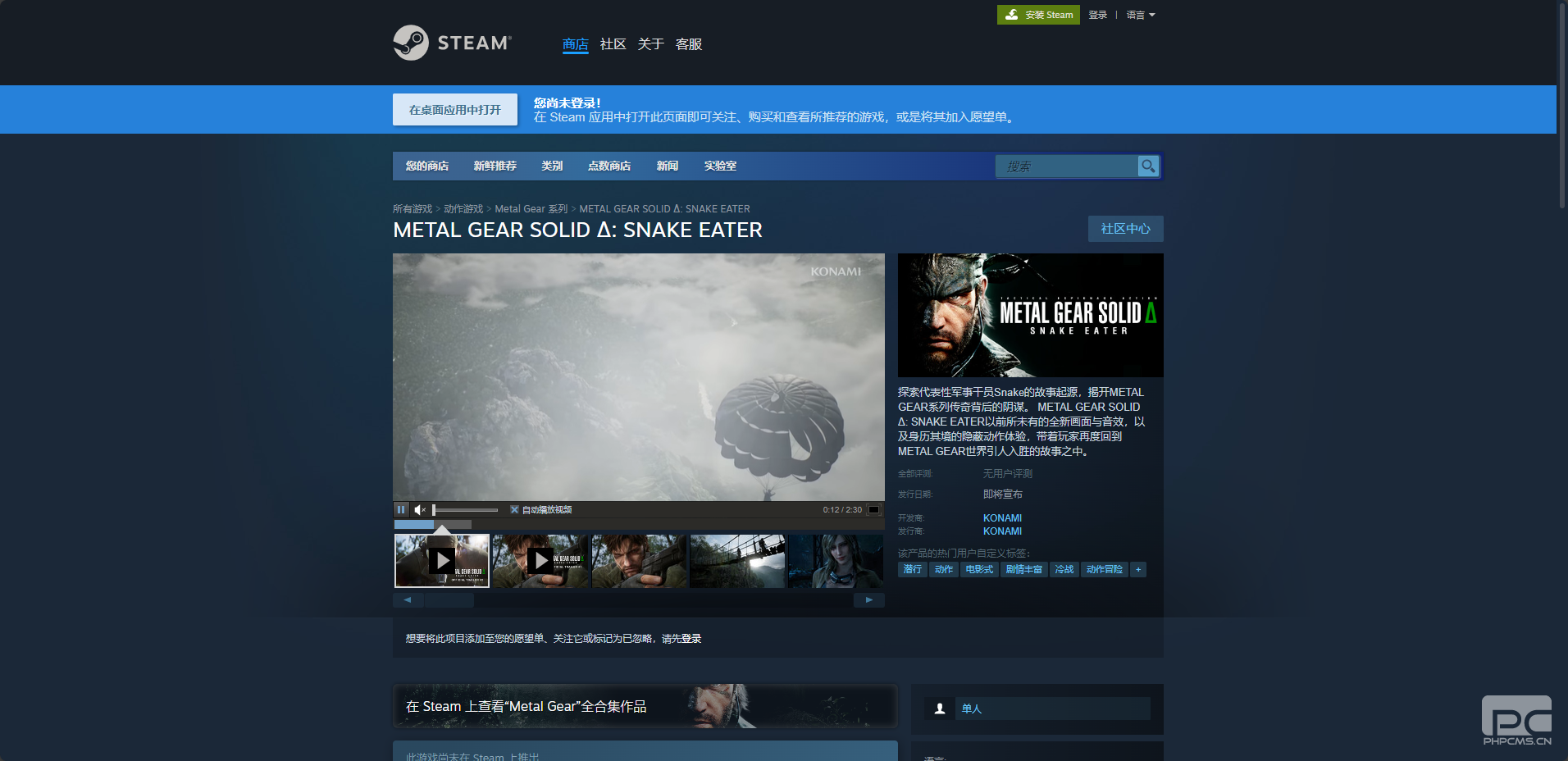Open the KONAMI publisher link
The height and width of the screenshot is (761, 1568).
click(1002, 531)
